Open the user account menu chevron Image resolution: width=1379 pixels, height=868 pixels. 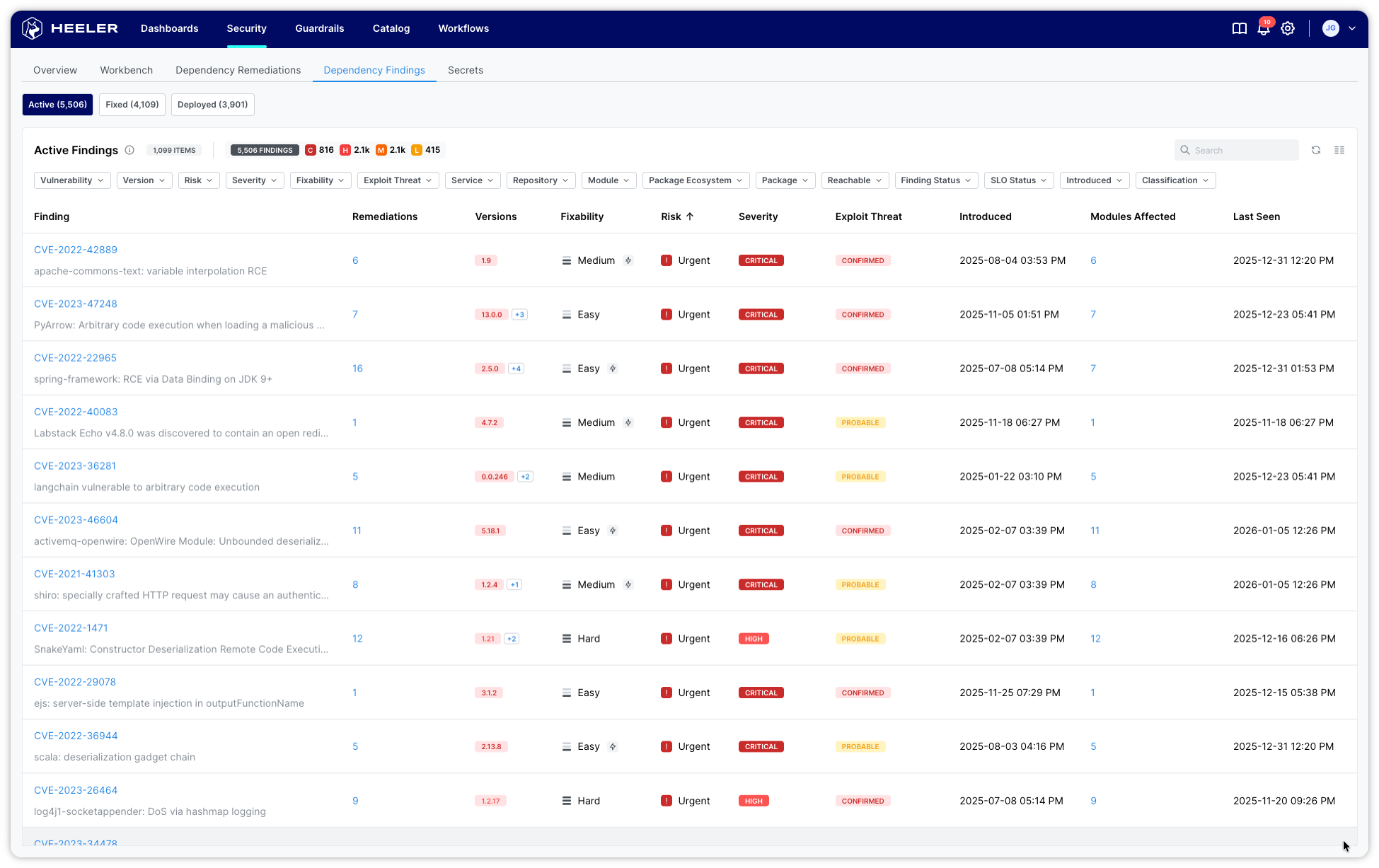click(x=1352, y=28)
